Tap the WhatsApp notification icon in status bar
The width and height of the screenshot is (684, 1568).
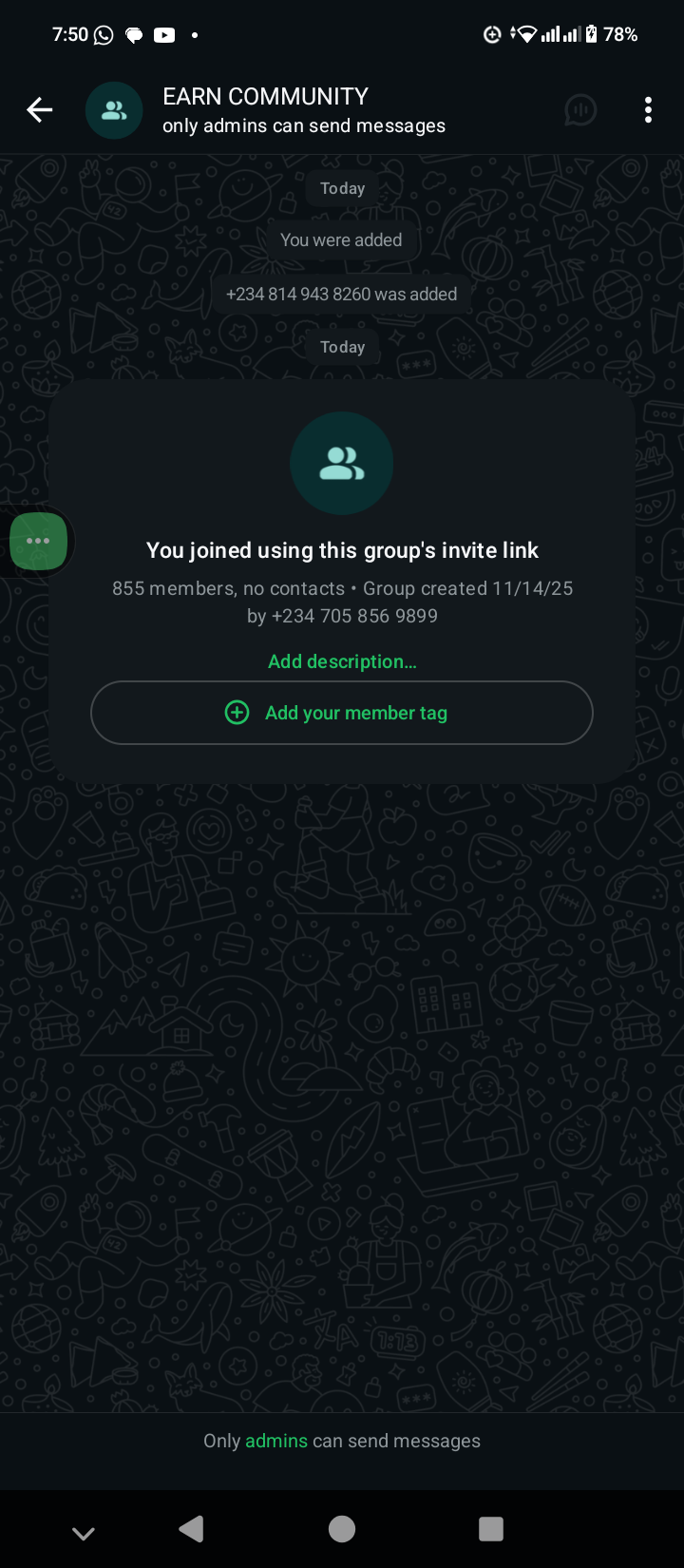click(x=104, y=35)
